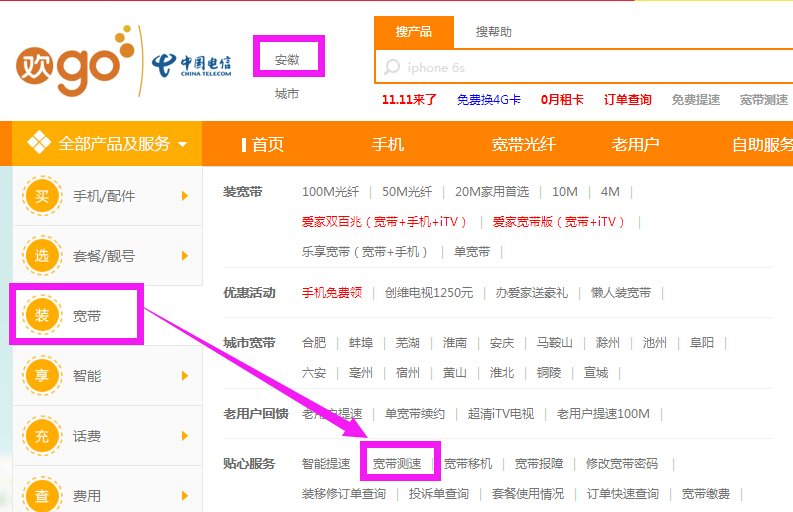Open 智能提速 under 贴心服务
793x512 pixels.
click(x=326, y=463)
